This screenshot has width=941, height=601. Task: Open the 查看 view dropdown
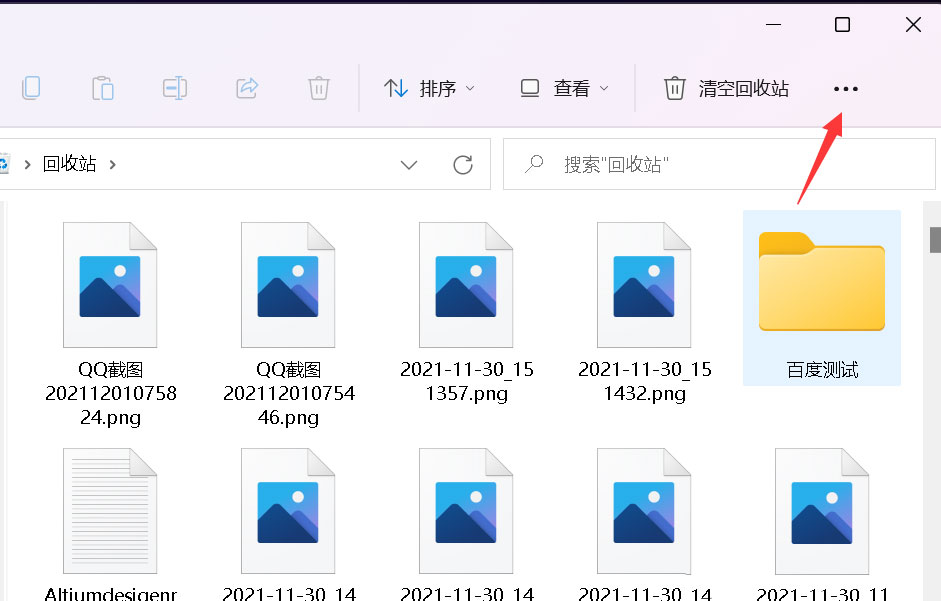565,88
